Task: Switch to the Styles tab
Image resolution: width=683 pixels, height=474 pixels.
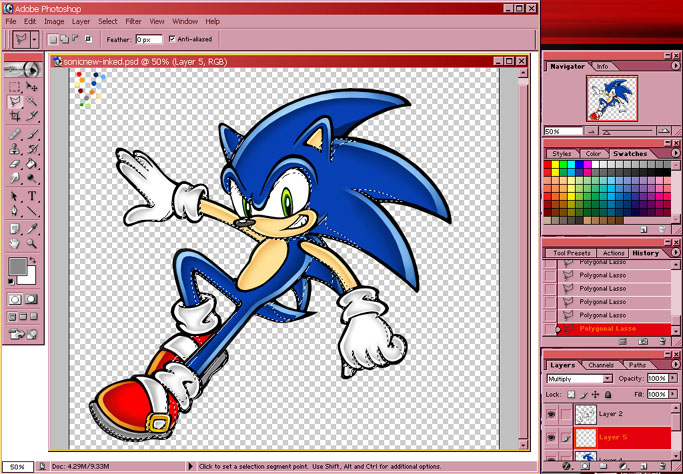Action: tap(561, 154)
